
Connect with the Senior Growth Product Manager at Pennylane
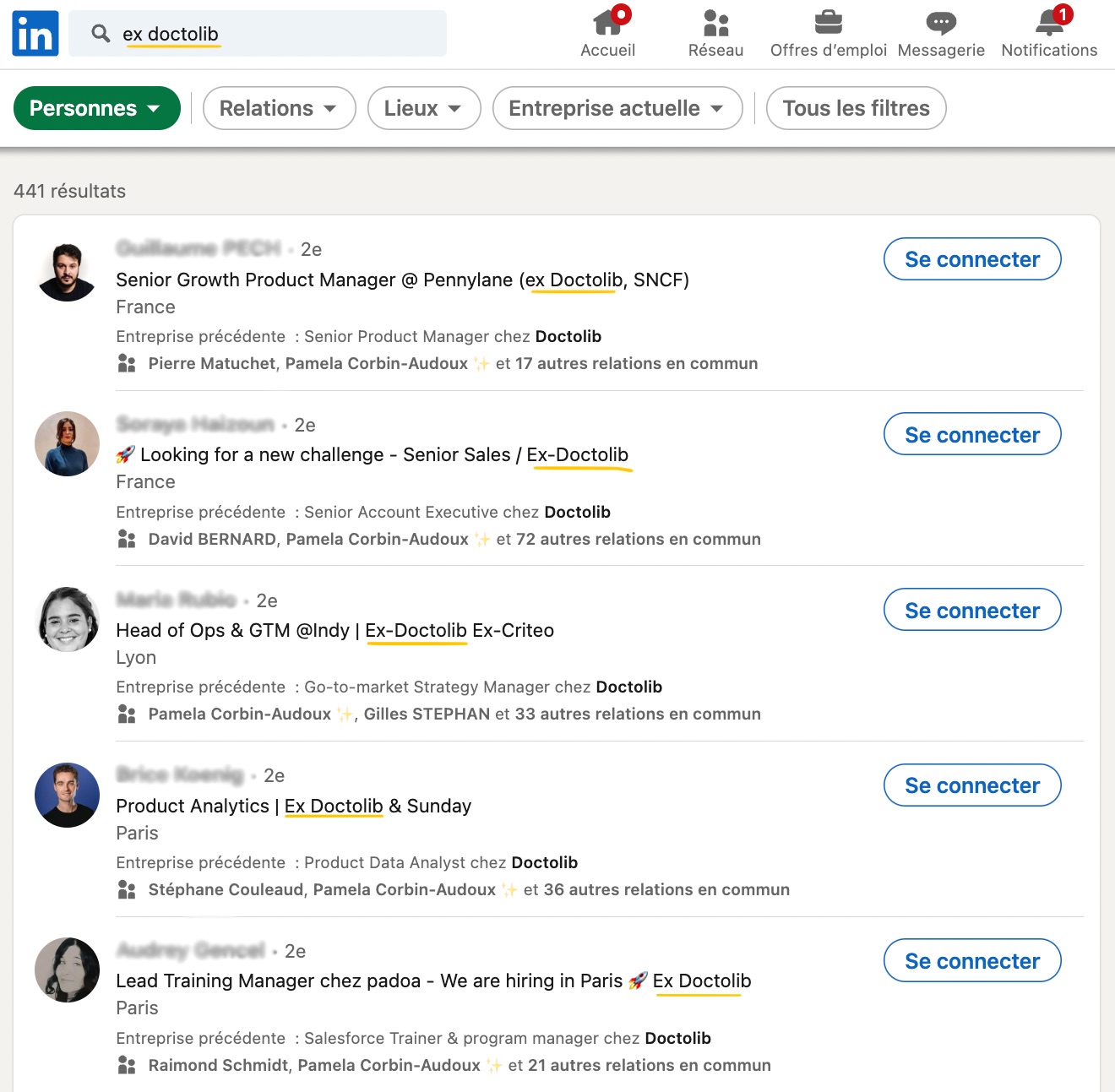point(972,259)
